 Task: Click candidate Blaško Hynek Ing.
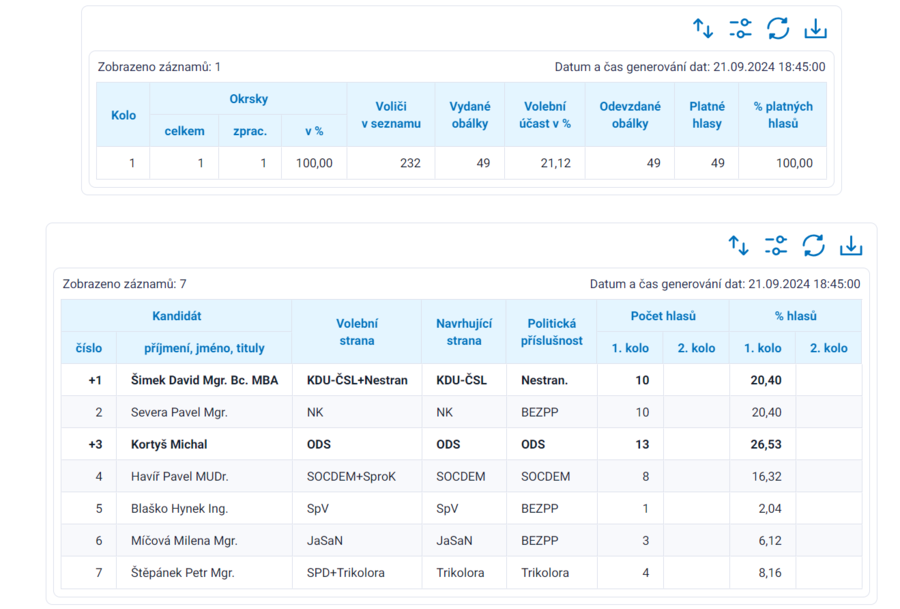(179, 509)
